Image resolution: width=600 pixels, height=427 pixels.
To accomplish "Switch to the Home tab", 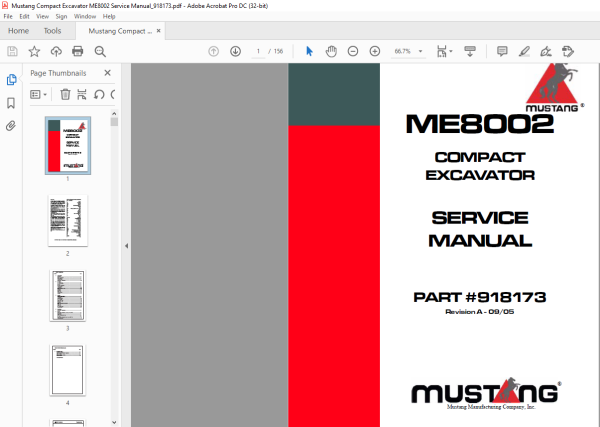I will 18,31.
